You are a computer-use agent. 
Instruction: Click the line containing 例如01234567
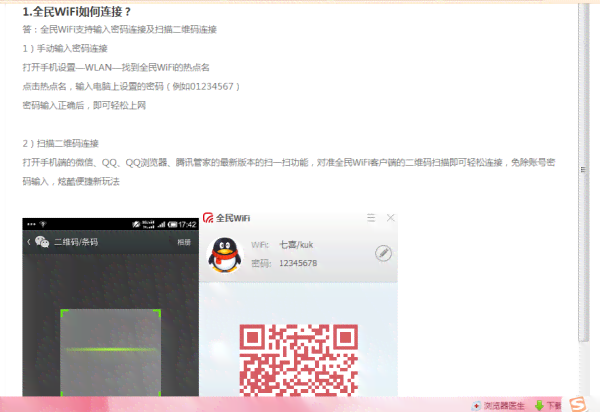click(x=131, y=86)
